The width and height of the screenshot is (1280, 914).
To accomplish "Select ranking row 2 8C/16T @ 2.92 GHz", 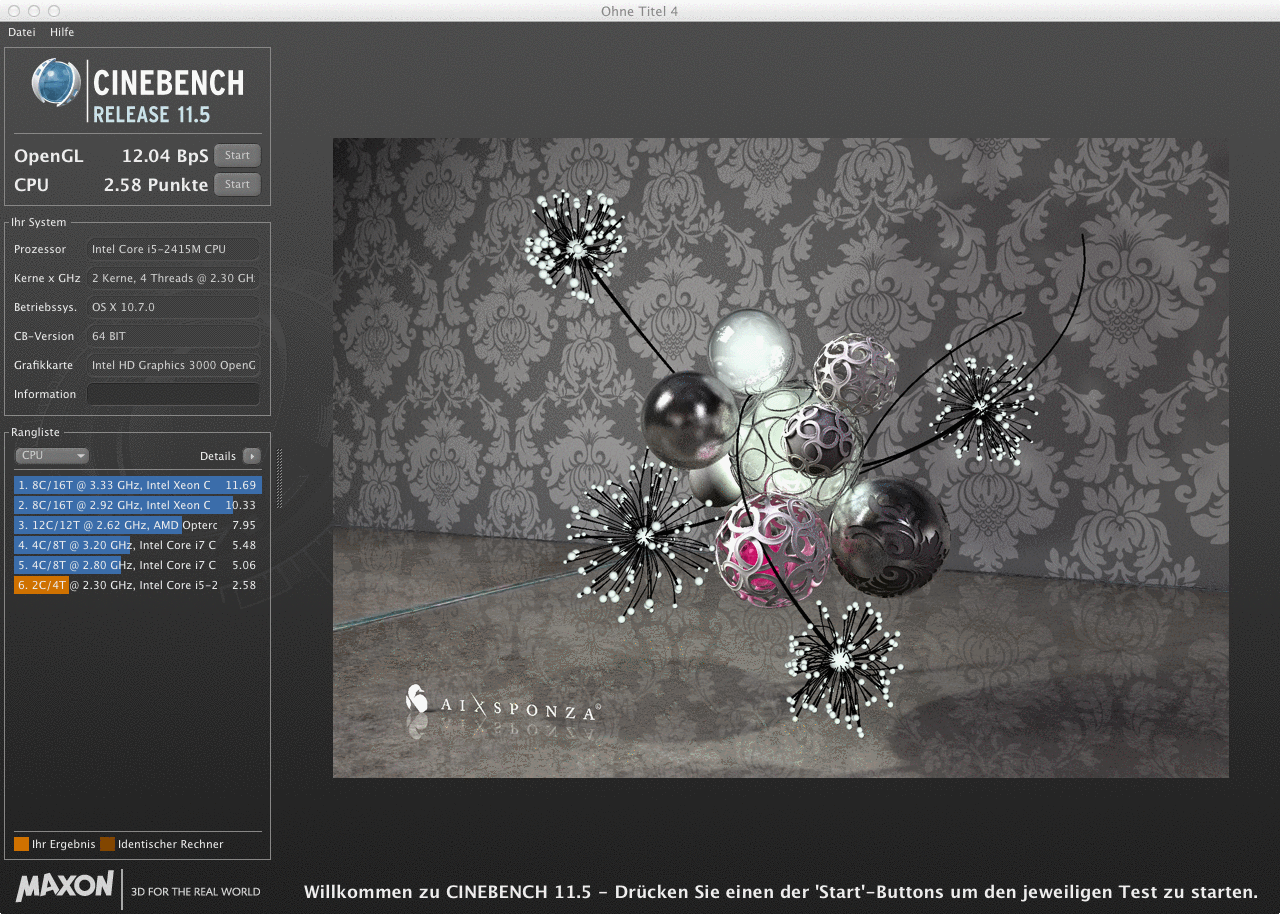I will [138, 505].
